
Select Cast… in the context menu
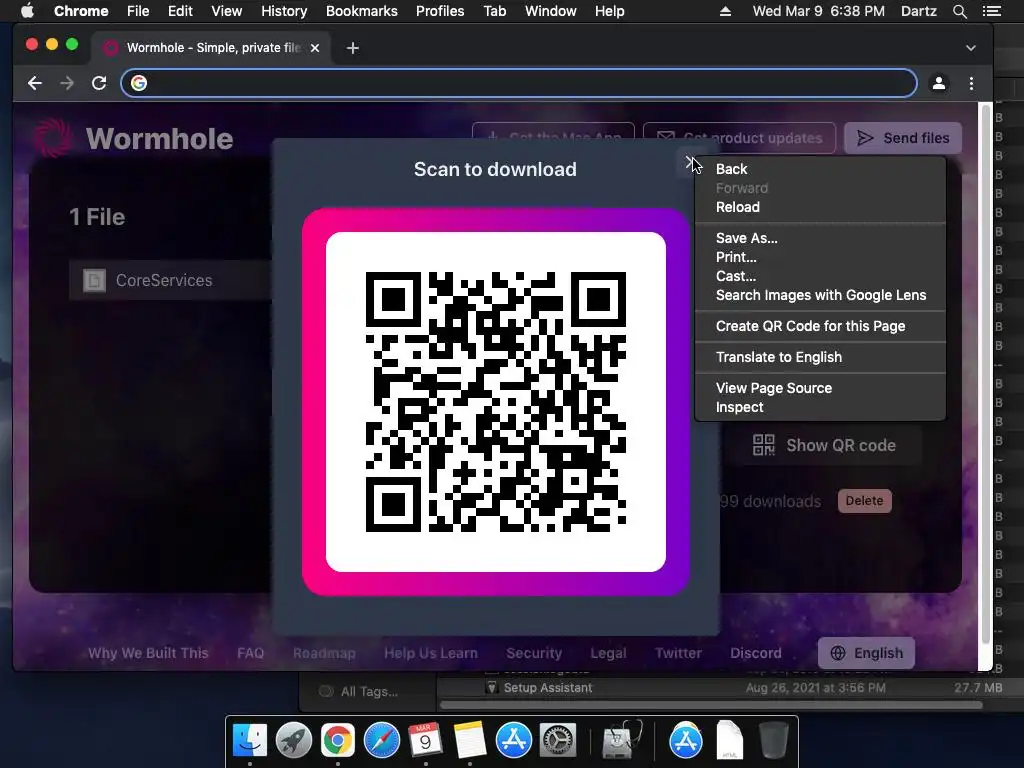click(x=820, y=276)
